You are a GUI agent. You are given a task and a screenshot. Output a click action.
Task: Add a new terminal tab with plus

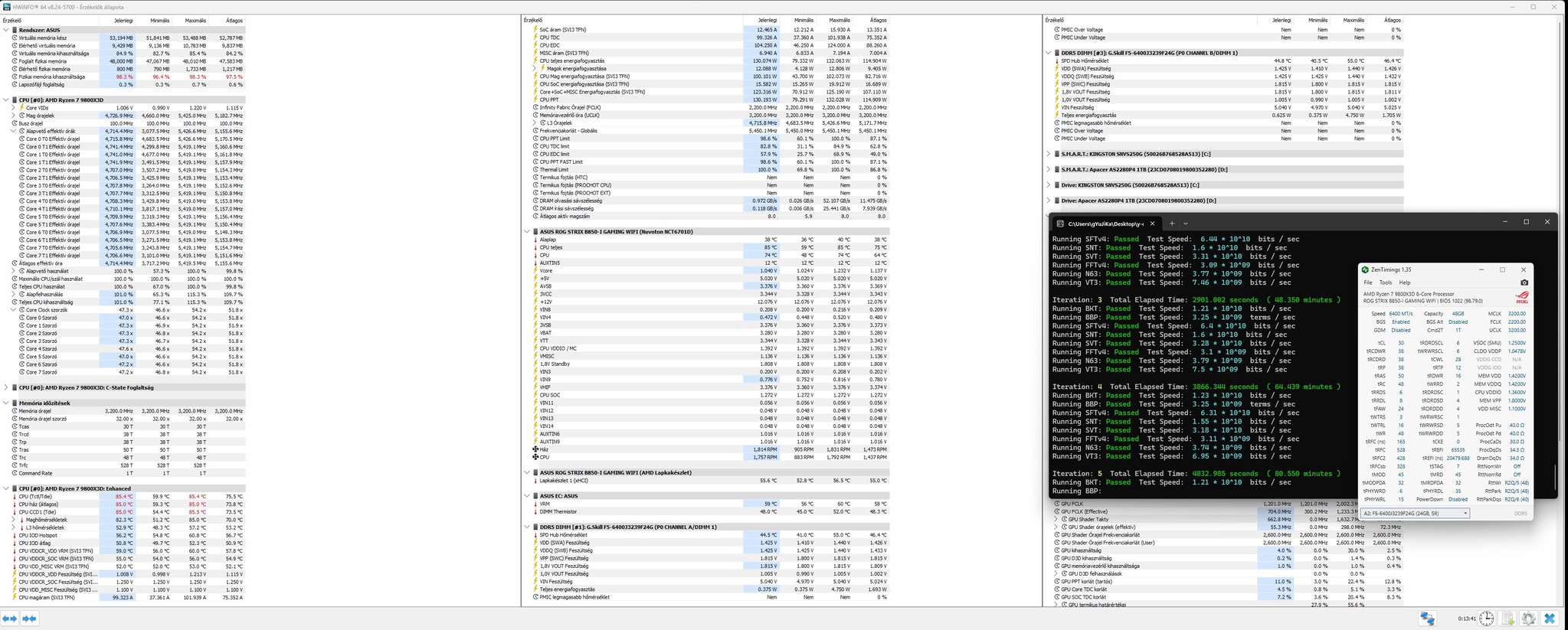1171,224
